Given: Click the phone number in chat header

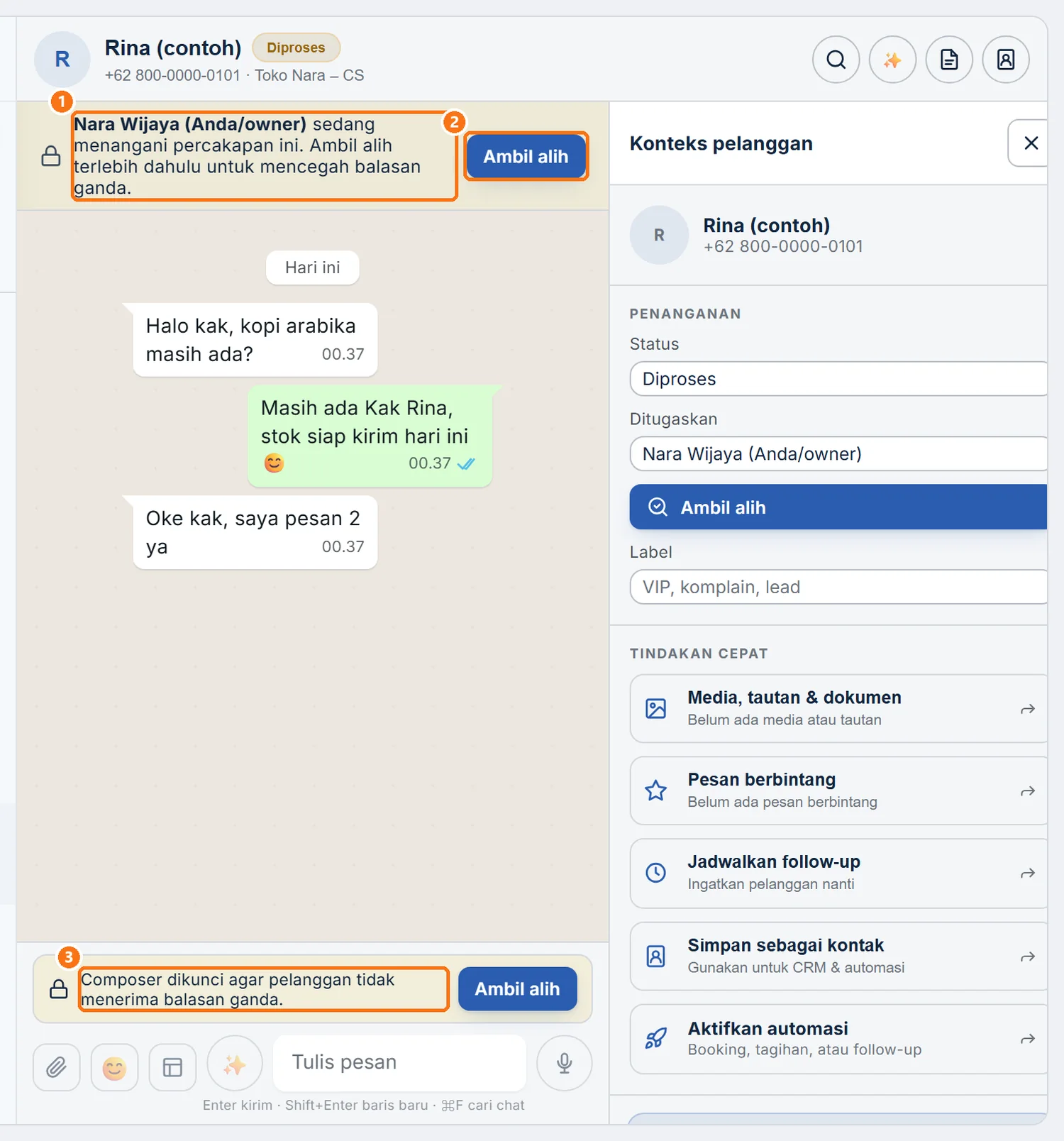Looking at the screenshot, I should click(x=172, y=75).
